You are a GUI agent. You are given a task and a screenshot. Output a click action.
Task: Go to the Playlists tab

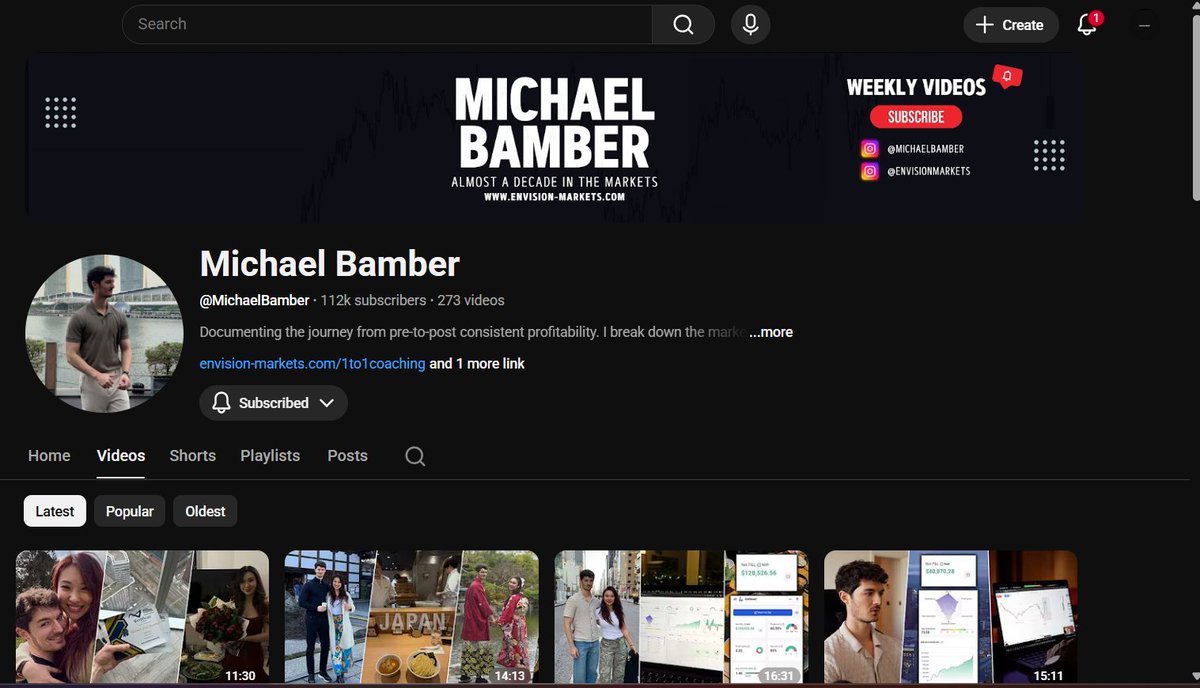tap(270, 455)
